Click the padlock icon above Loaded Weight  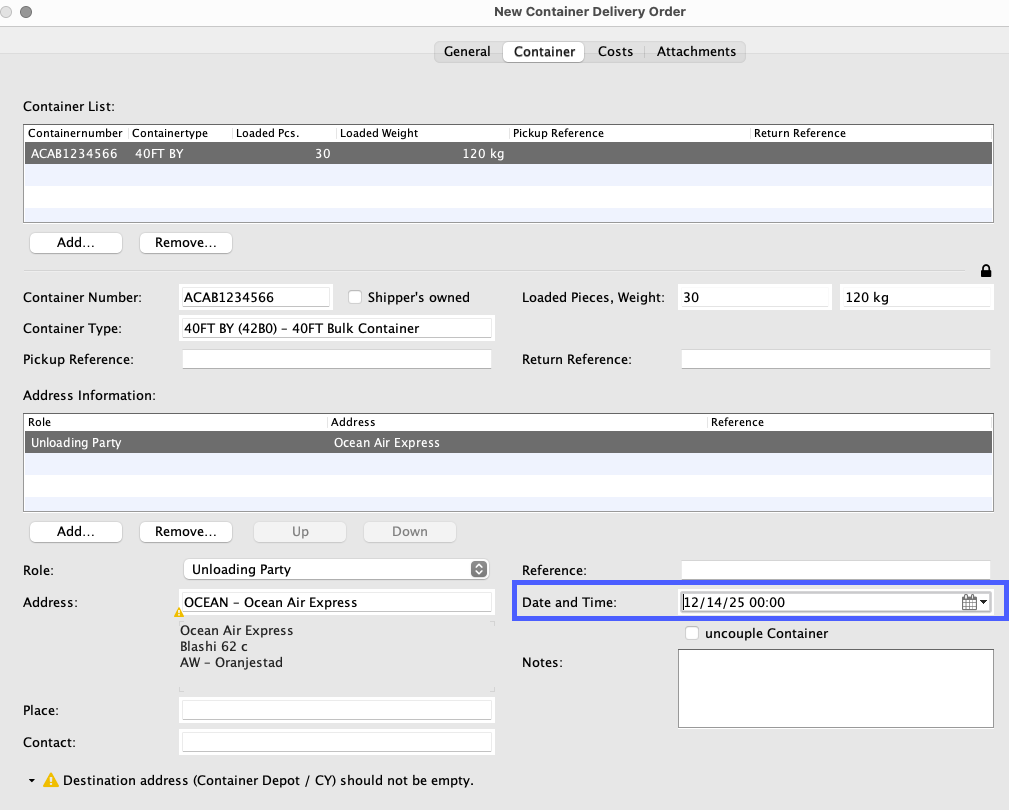[x=986, y=271]
